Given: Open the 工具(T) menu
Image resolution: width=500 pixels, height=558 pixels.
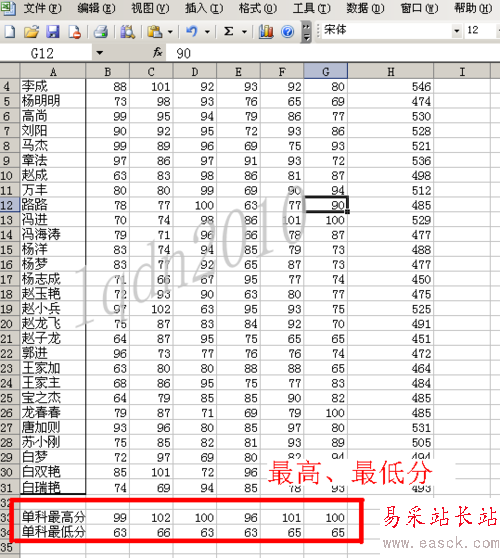Looking at the screenshot, I should [311, 8].
